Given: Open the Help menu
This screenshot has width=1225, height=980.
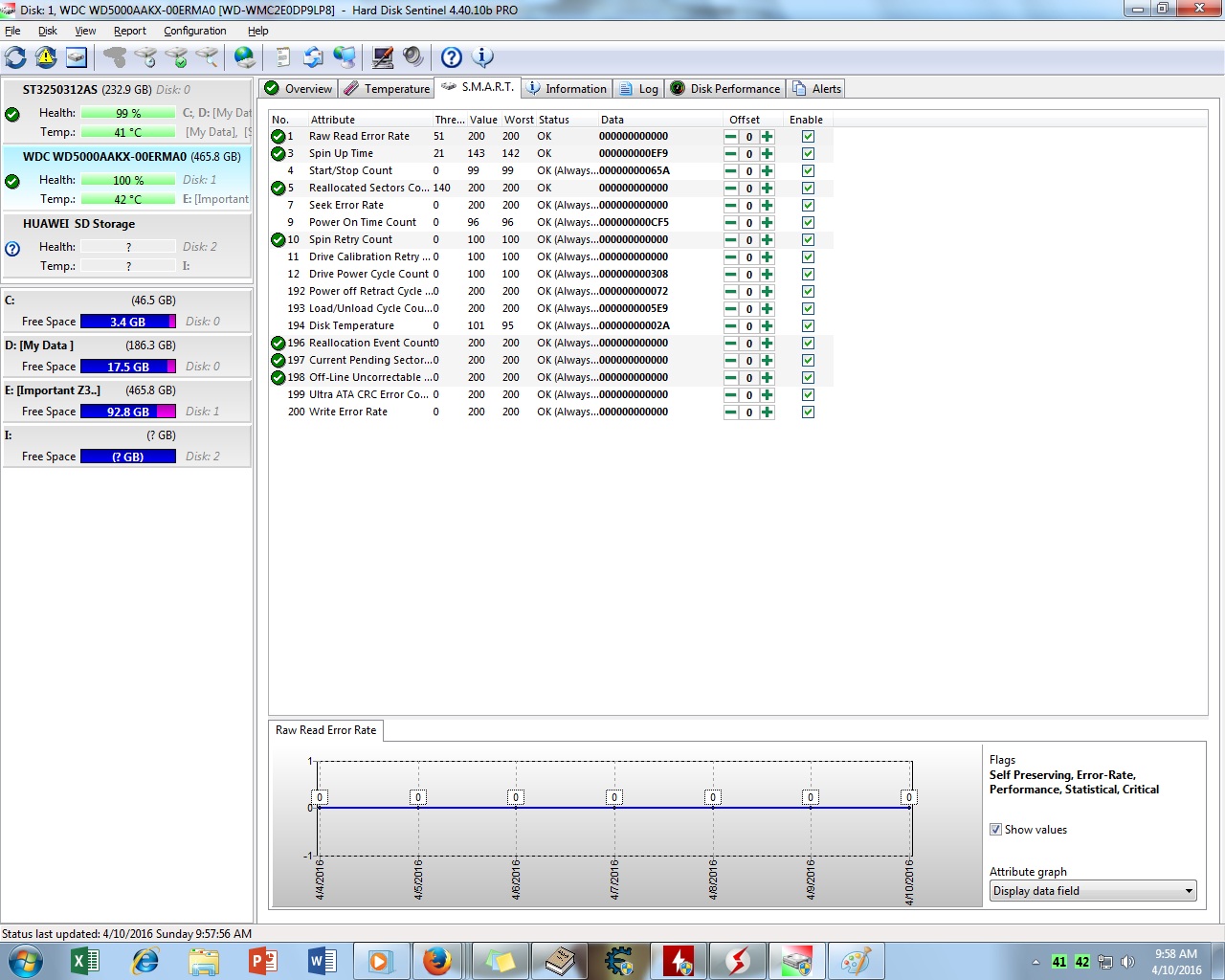Looking at the screenshot, I should click(x=258, y=31).
